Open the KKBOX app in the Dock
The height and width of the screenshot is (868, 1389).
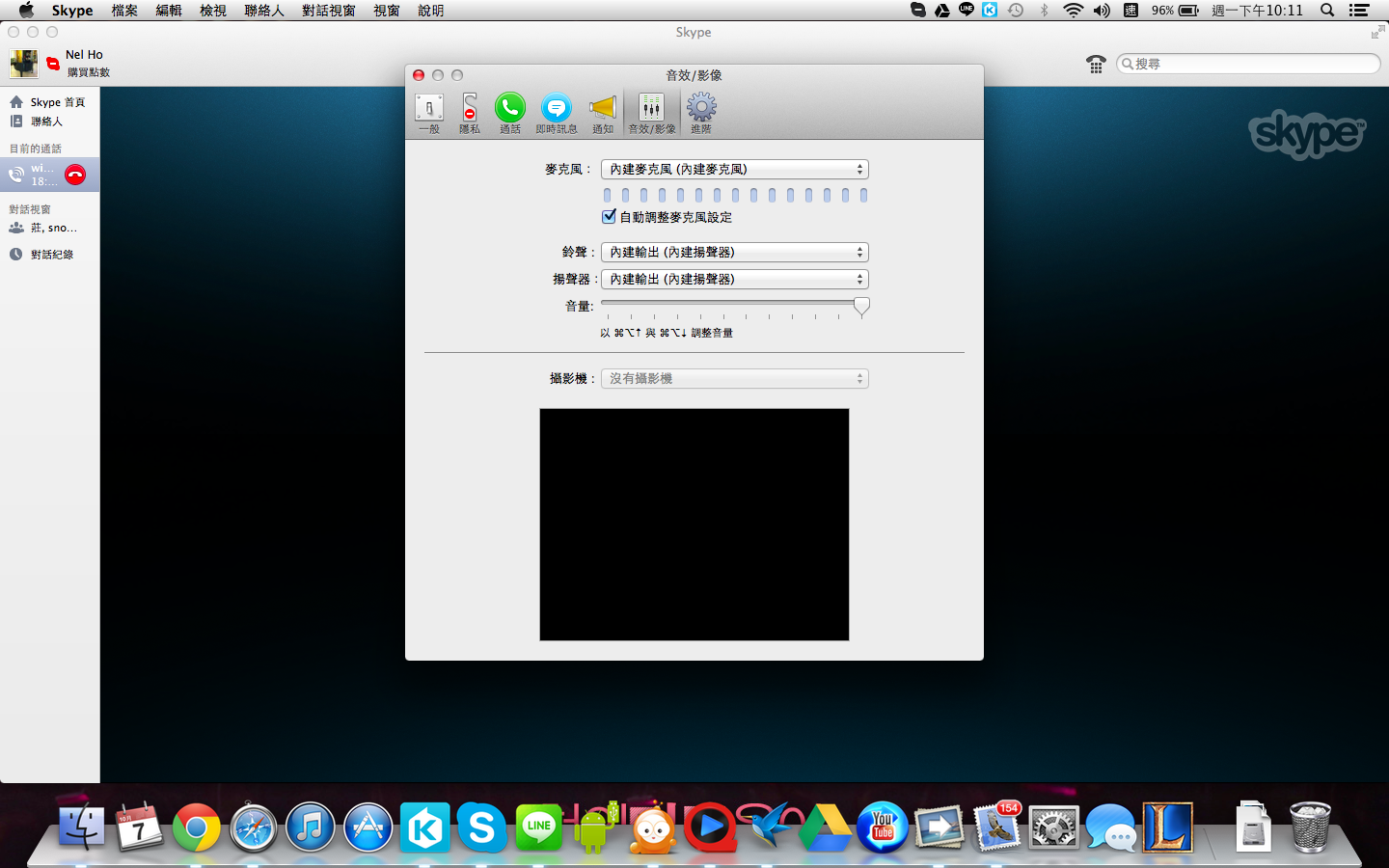[425, 827]
